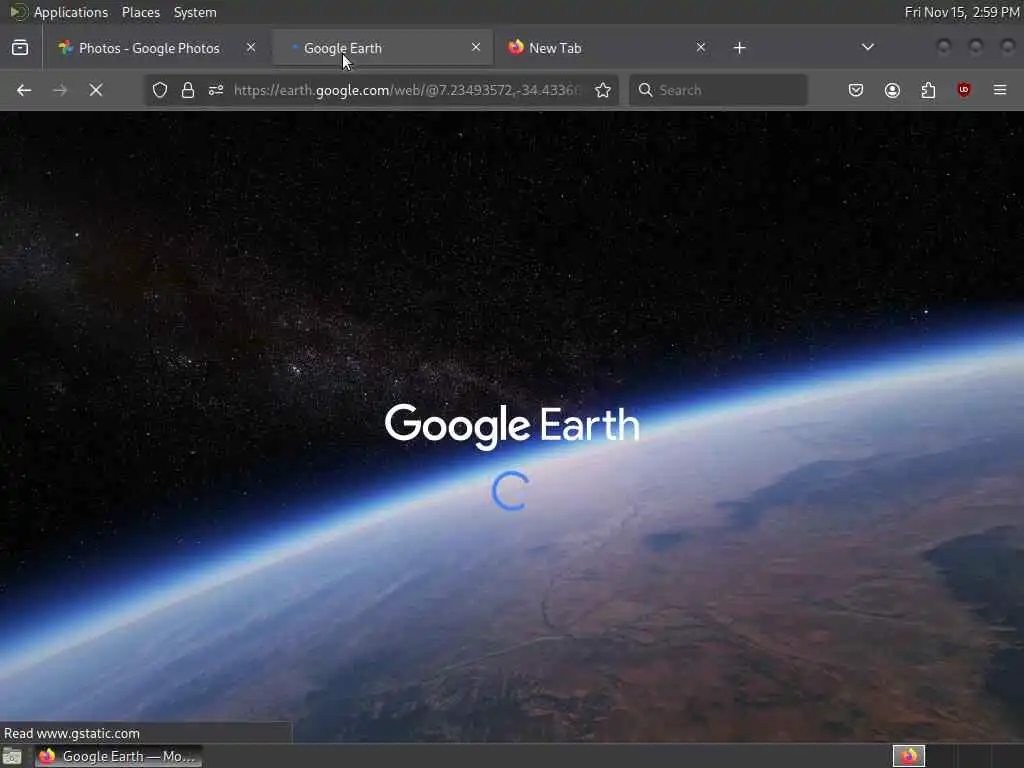Open the Places menu
1024x768 pixels.
tap(140, 12)
